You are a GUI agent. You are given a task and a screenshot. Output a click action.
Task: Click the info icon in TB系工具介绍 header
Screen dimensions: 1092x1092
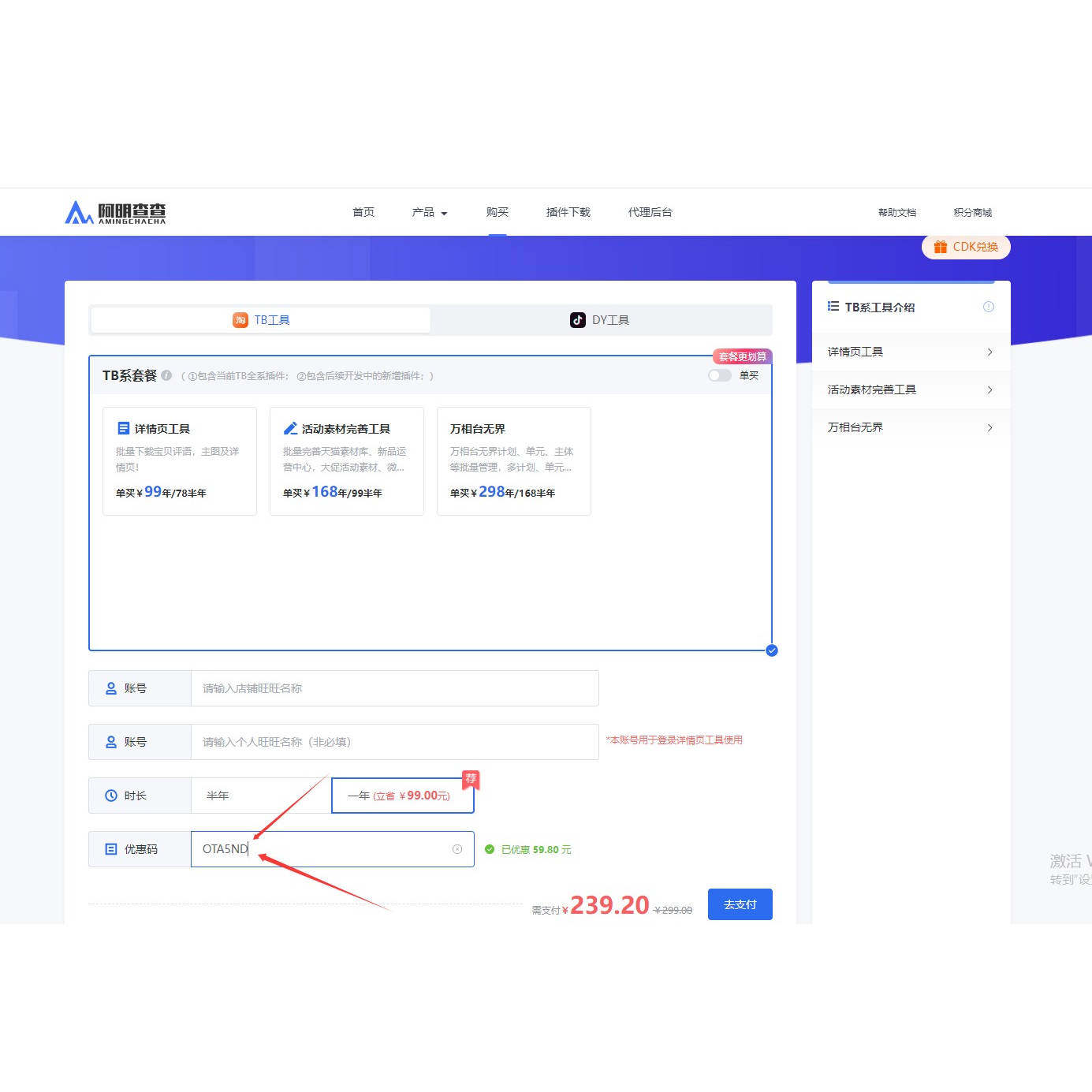click(989, 307)
